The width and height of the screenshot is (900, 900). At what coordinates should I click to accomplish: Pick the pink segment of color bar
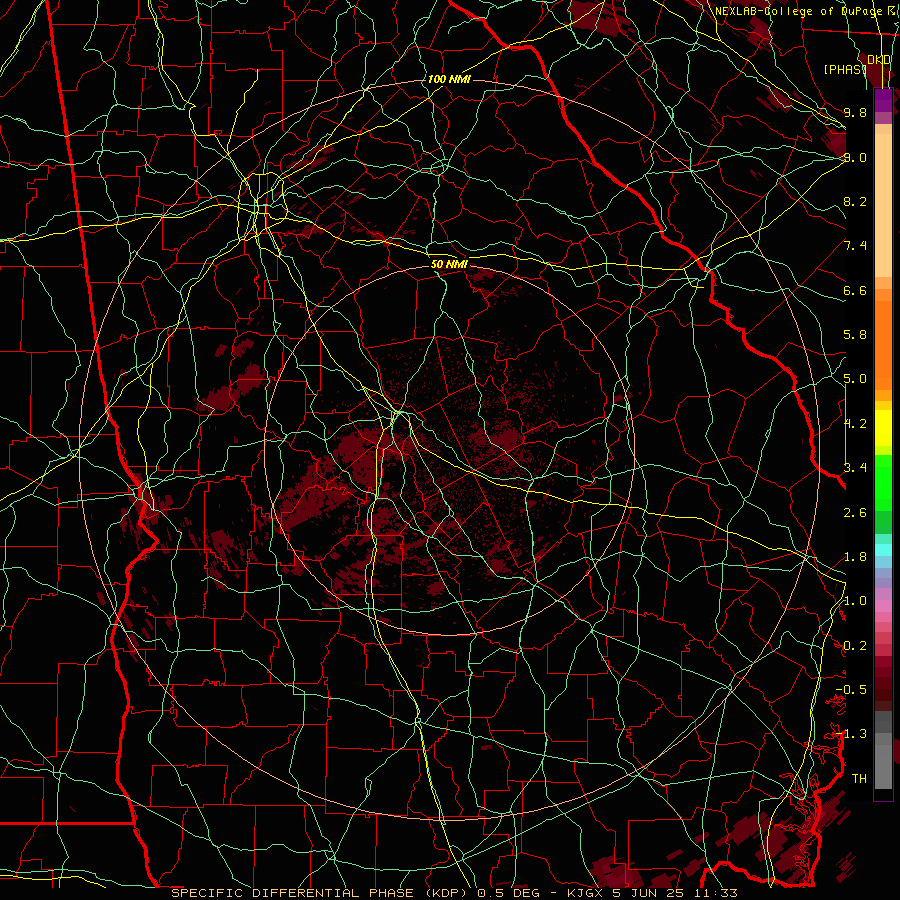tap(883, 604)
